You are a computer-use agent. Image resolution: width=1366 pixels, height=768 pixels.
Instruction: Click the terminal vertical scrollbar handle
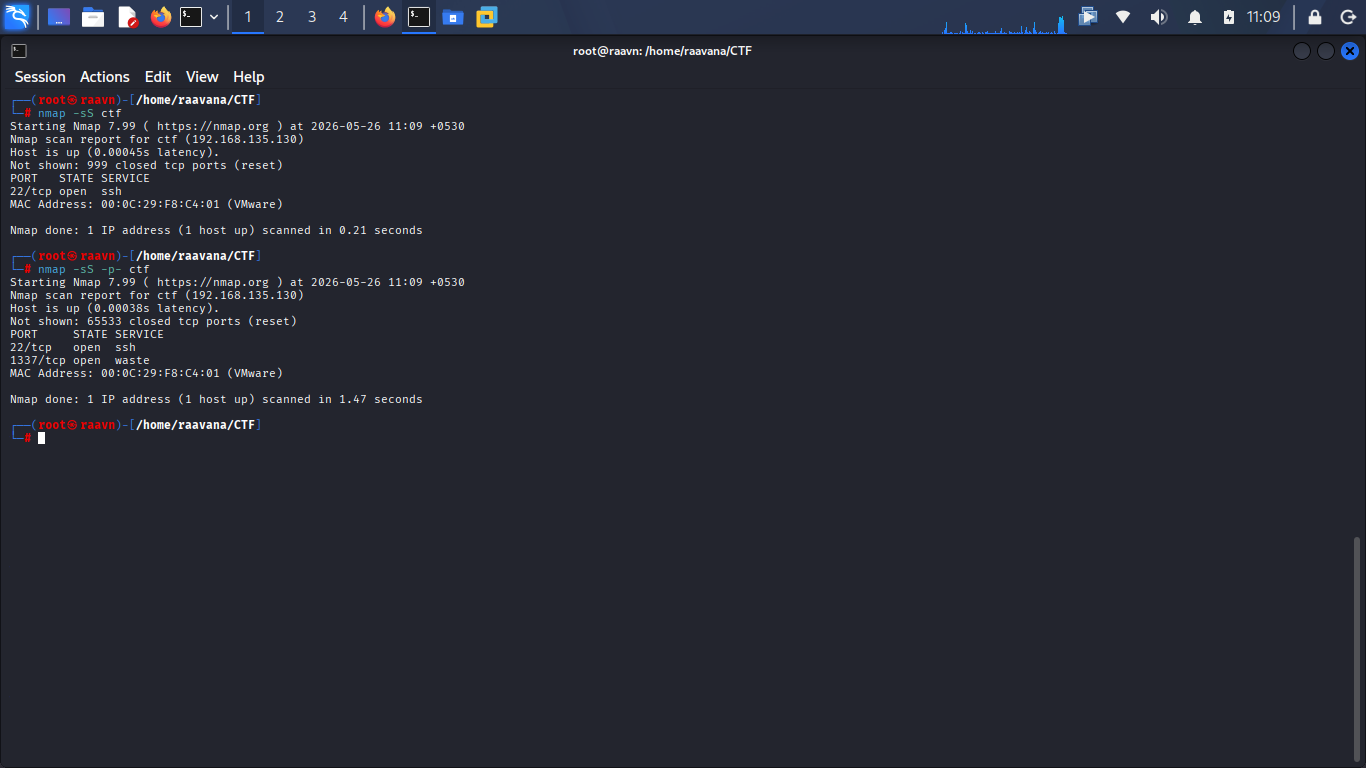click(x=1357, y=648)
